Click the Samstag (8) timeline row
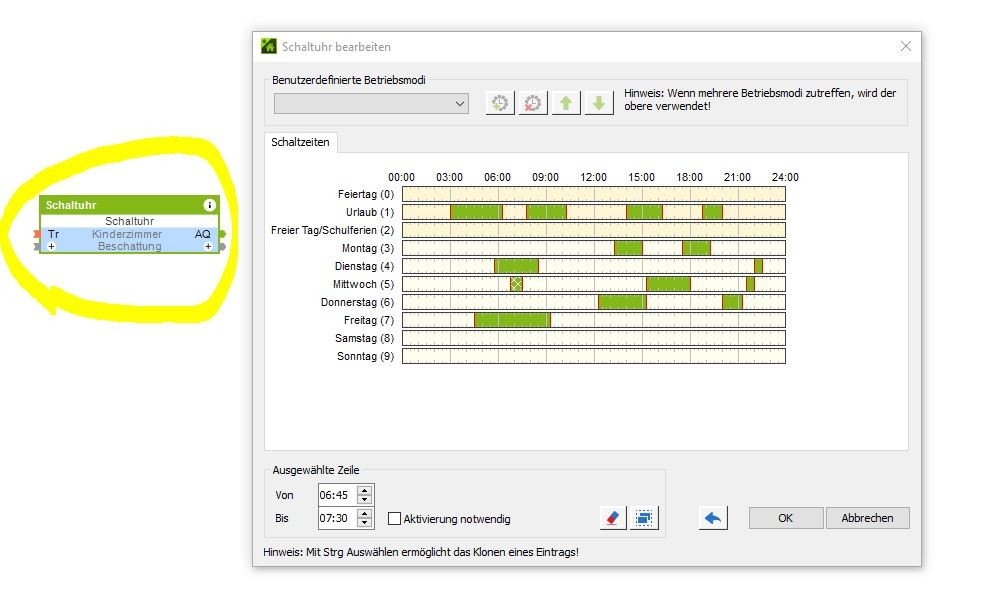This screenshot has height=592, width=991. pyautogui.click(x=594, y=338)
